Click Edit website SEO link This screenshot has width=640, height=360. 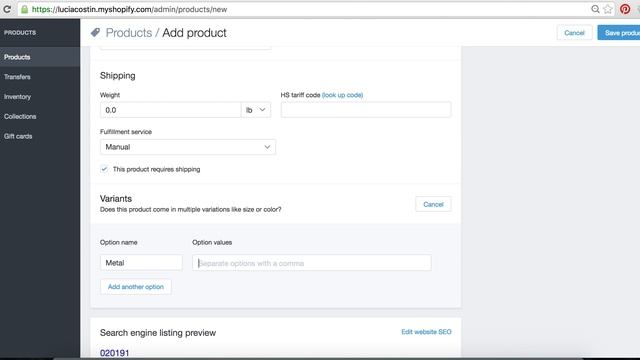click(426, 332)
